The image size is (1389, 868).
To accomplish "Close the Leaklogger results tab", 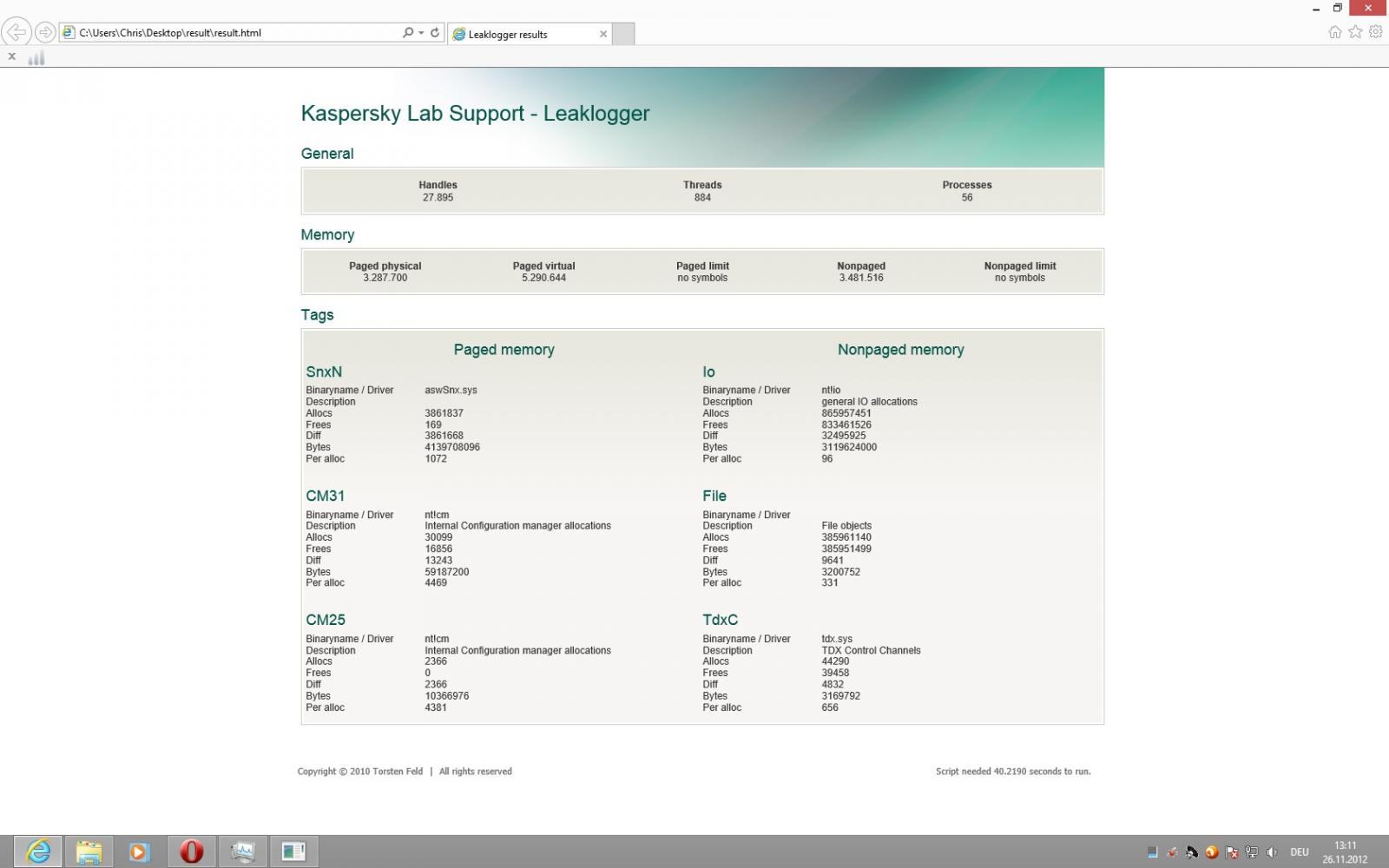I will [x=603, y=34].
